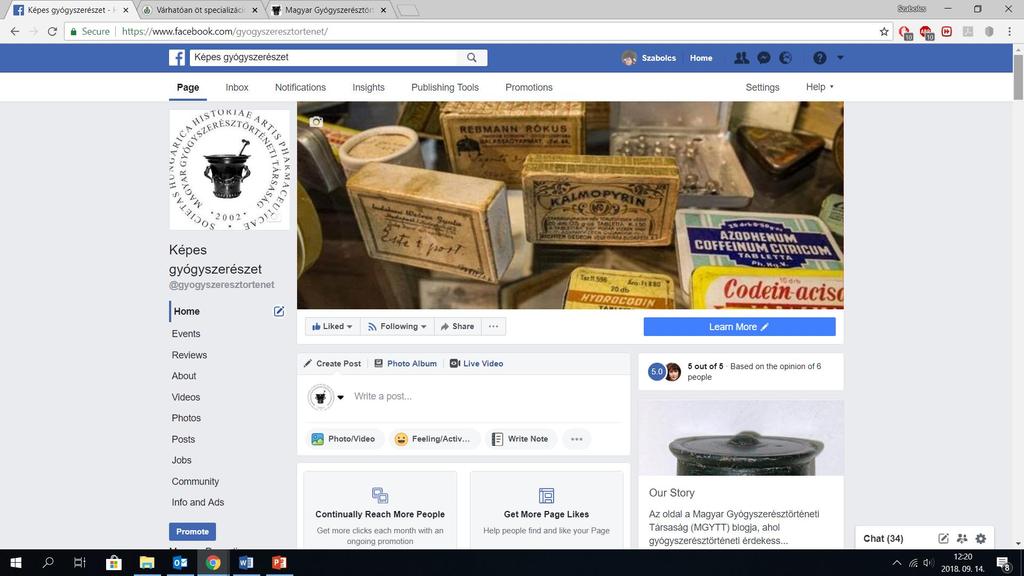Click the Photo/Video post option
The height and width of the screenshot is (576, 1024).
[344, 439]
